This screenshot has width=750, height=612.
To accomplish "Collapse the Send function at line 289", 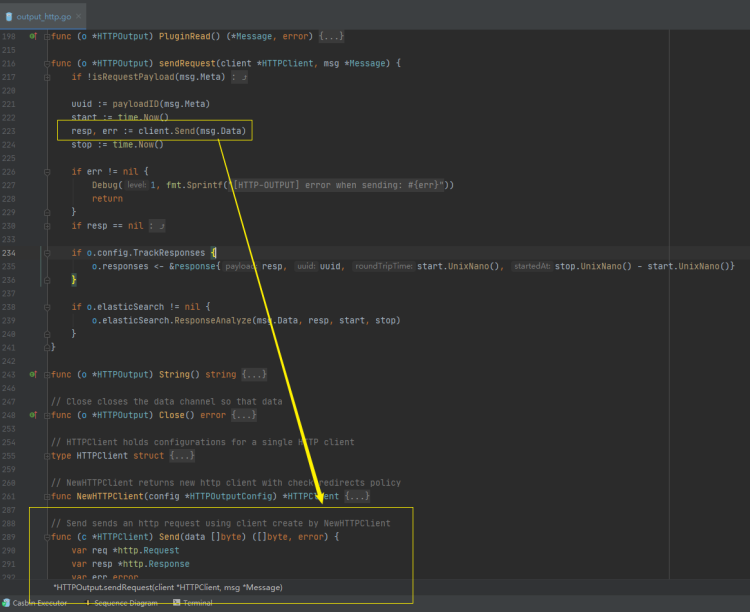I will click(47, 537).
